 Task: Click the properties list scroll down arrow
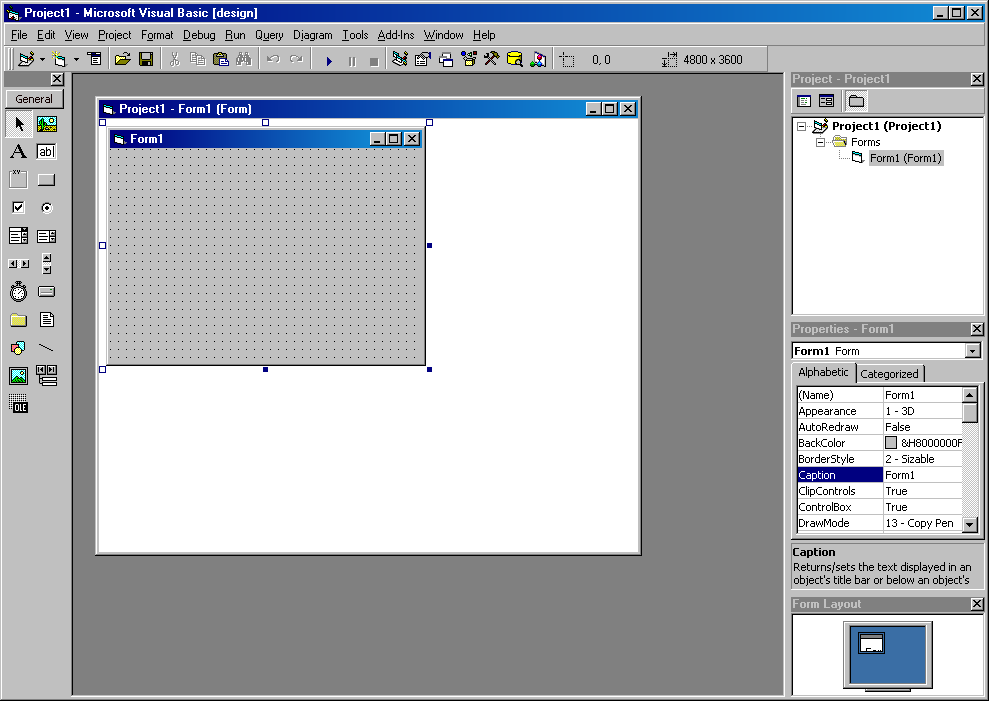click(x=970, y=524)
